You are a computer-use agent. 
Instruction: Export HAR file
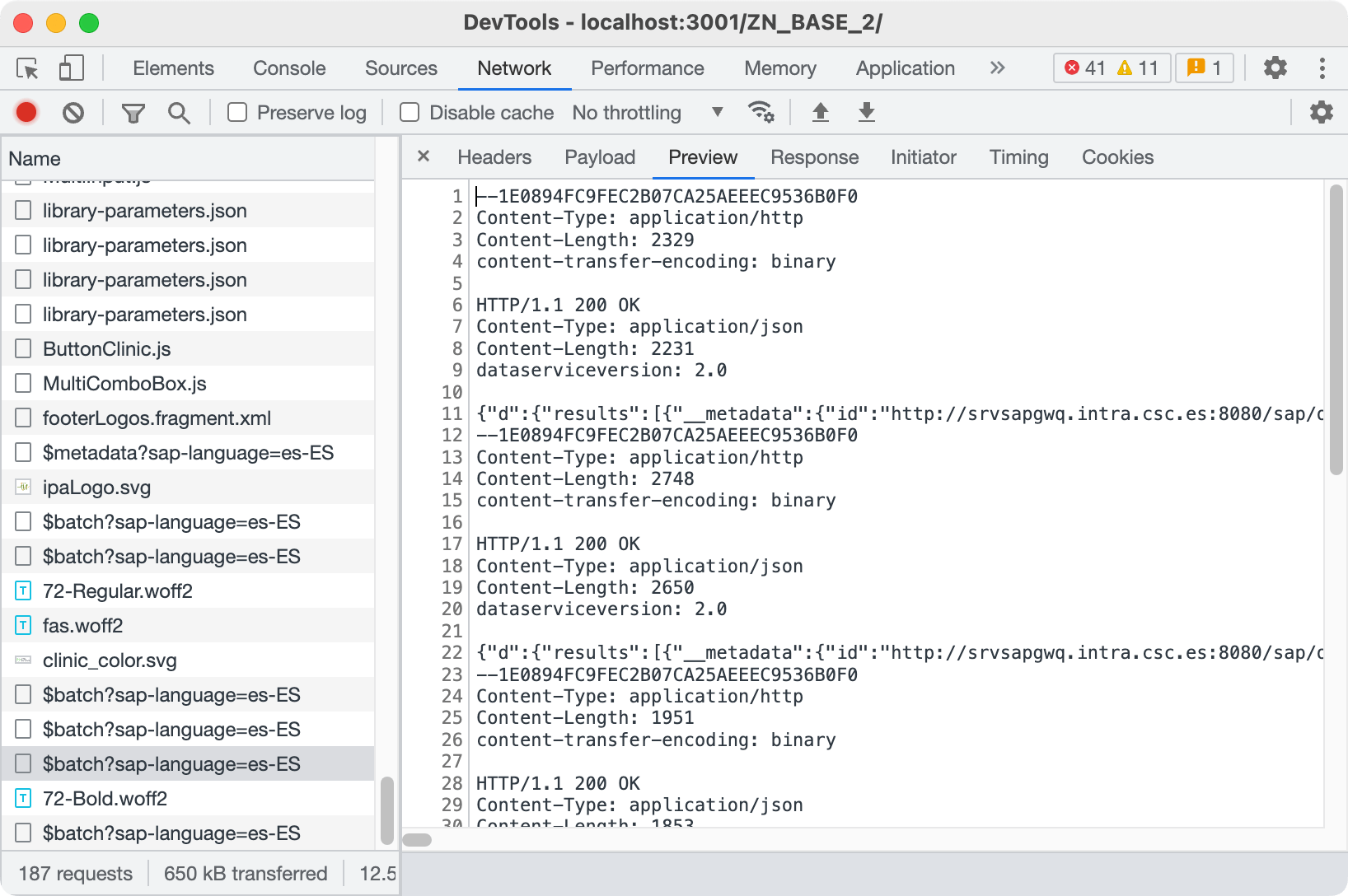pos(866,112)
